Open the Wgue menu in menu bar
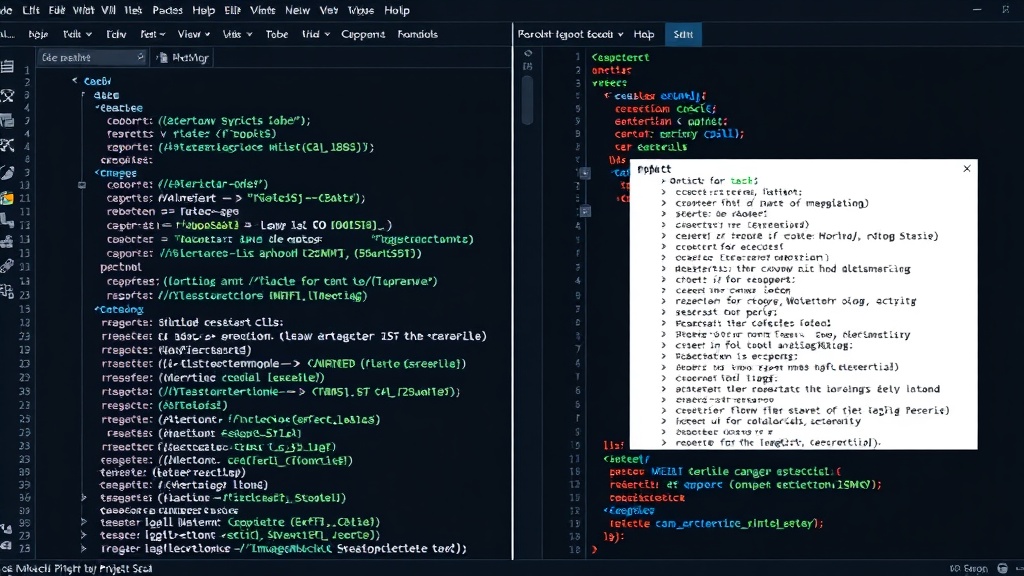 (x=360, y=10)
